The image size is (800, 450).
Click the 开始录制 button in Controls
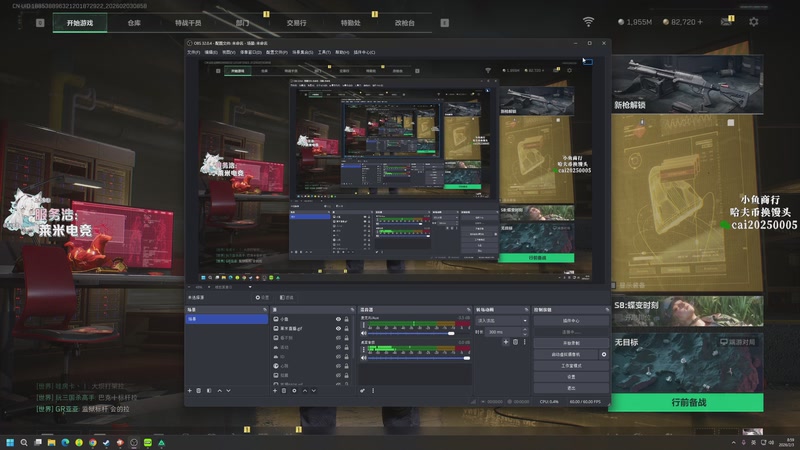point(571,343)
